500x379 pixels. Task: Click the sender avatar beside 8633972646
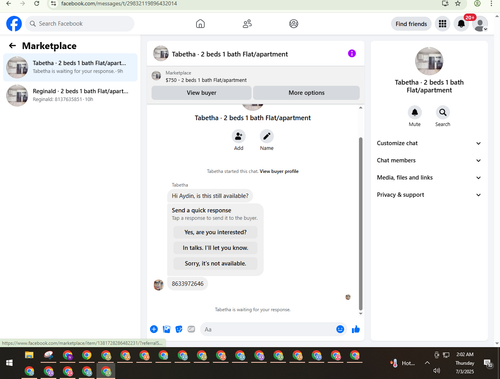158,285
